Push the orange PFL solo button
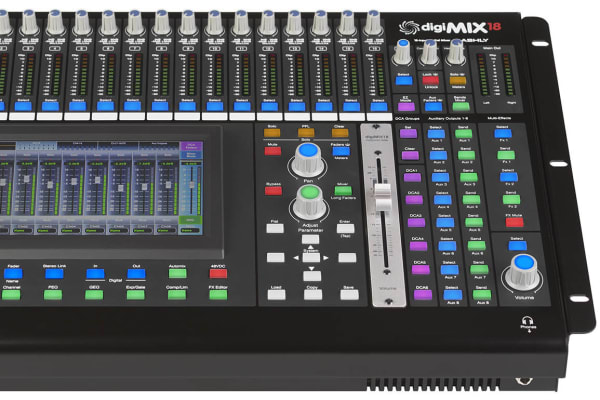This screenshot has width=600, height=400. click(x=306, y=133)
